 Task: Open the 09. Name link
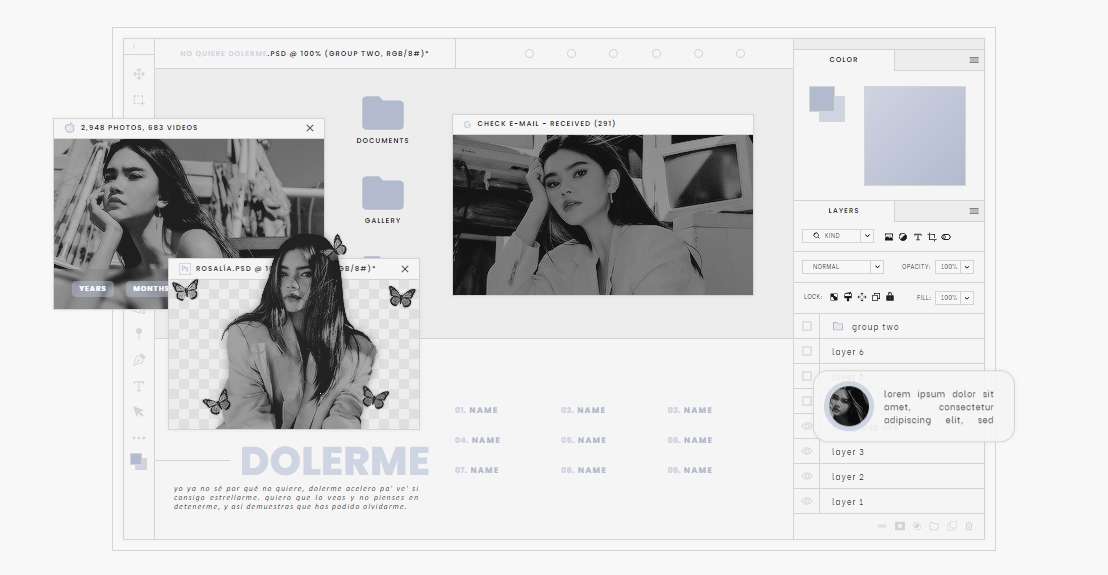click(x=690, y=470)
